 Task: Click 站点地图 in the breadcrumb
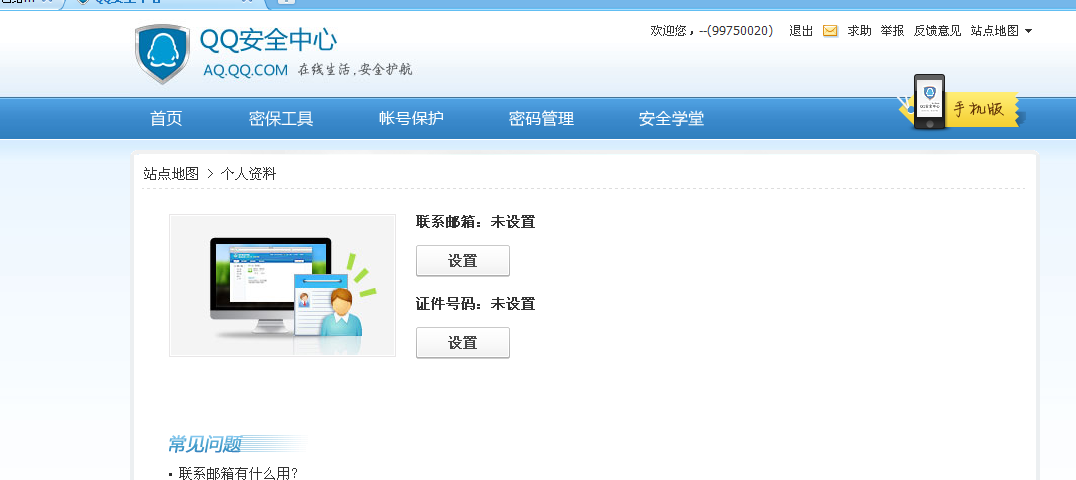pos(171,174)
